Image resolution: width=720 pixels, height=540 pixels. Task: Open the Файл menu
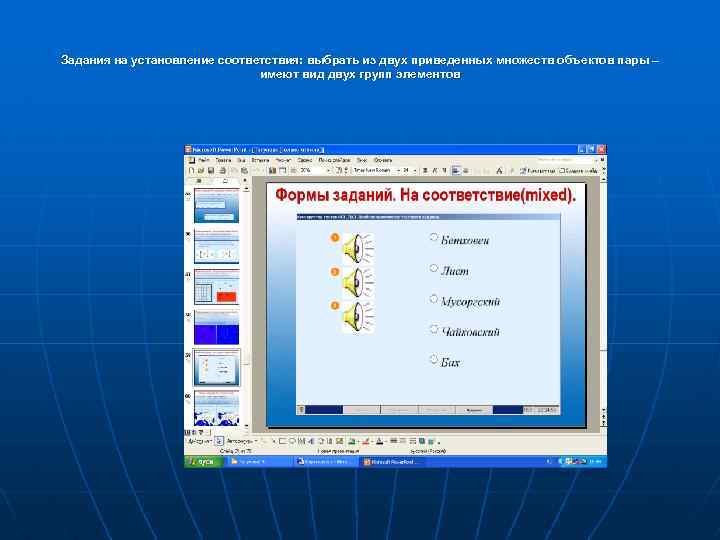204,160
